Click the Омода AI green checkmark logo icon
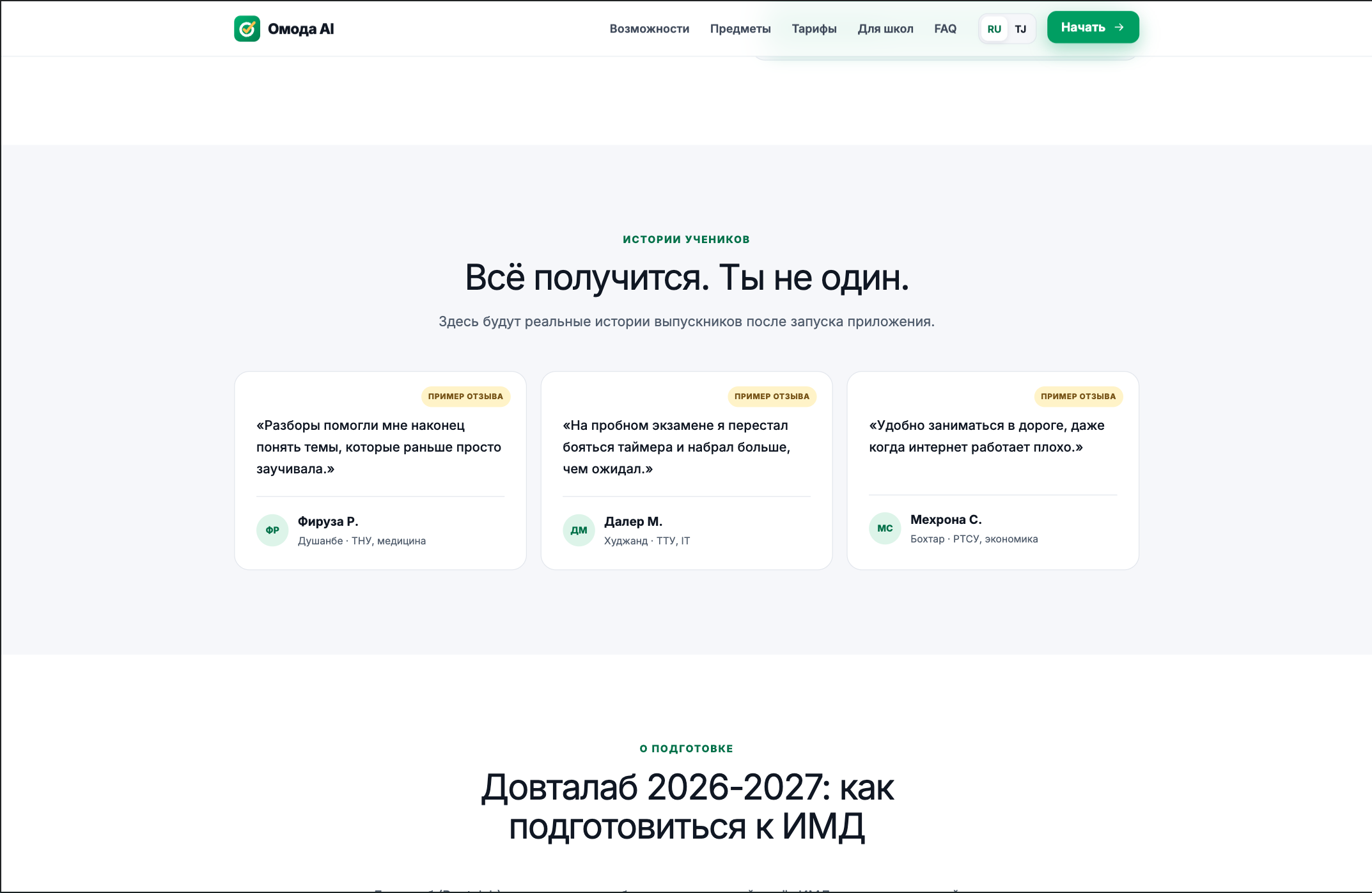The image size is (1372, 893). point(247,29)
